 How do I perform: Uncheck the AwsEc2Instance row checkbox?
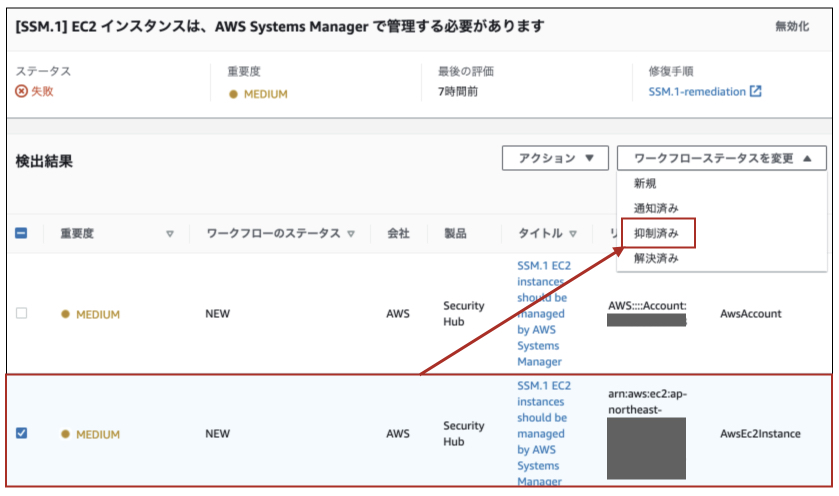pyautogui.click(x=21, y=432)
